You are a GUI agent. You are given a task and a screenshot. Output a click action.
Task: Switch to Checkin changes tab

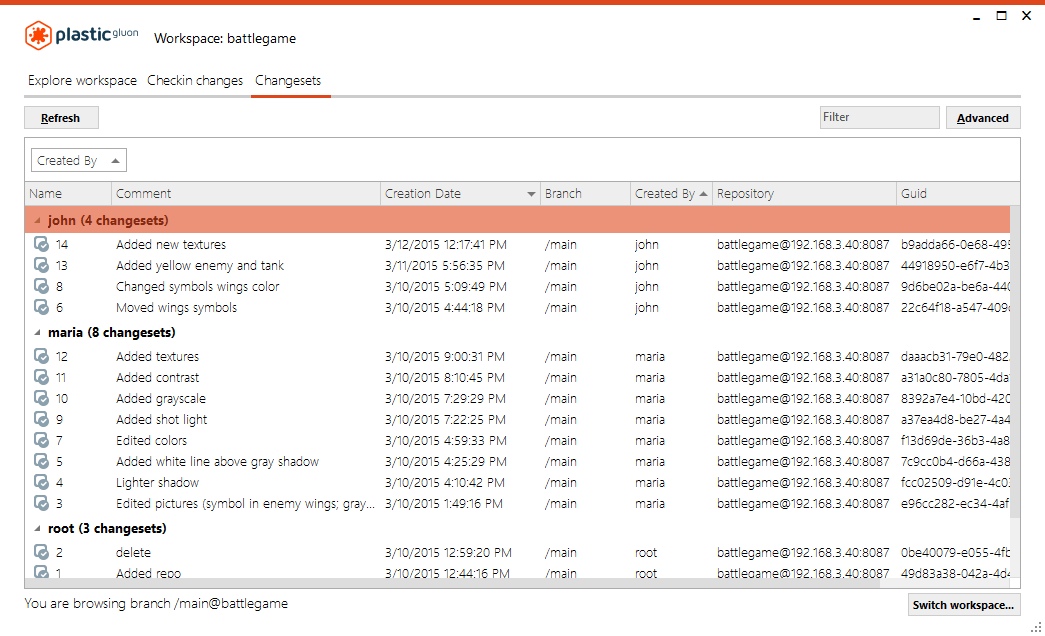195,81
